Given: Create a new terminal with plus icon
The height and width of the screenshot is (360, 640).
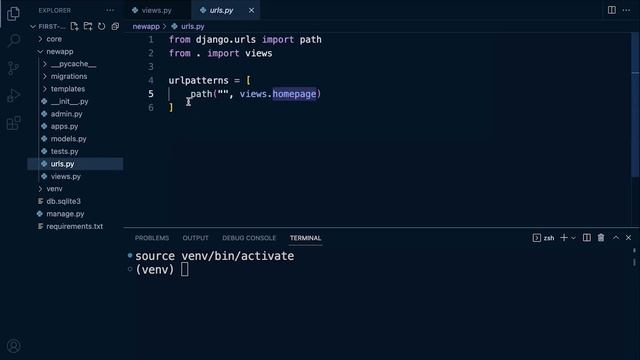Looking at the screenshot, I should (564, 238).
